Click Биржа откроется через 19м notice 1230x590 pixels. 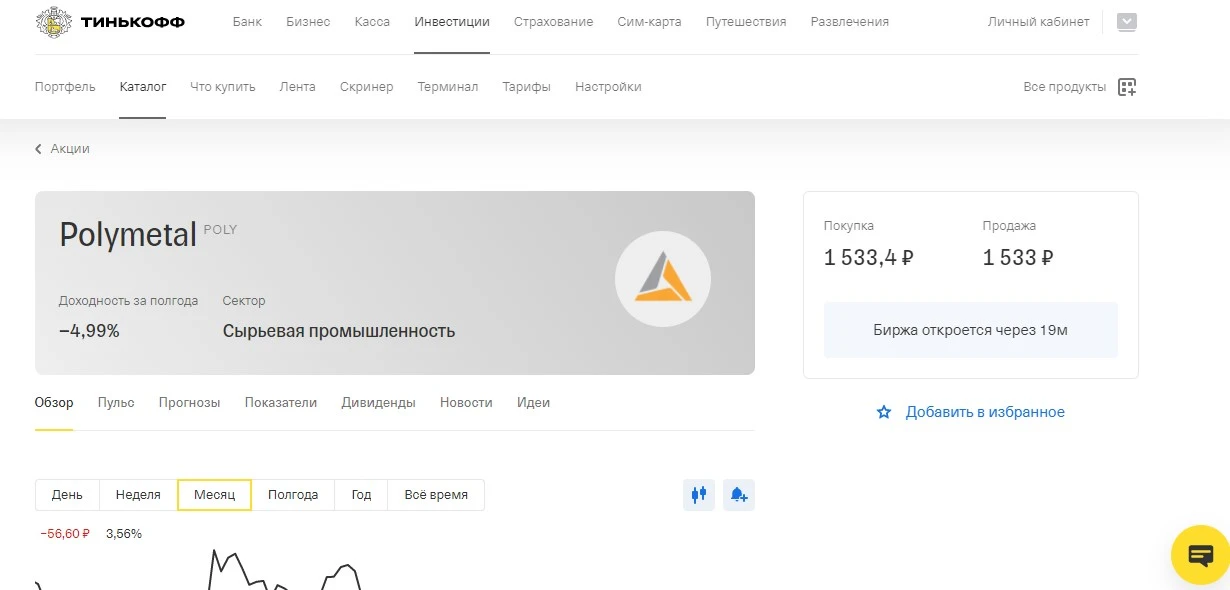(x=971, y=330)
